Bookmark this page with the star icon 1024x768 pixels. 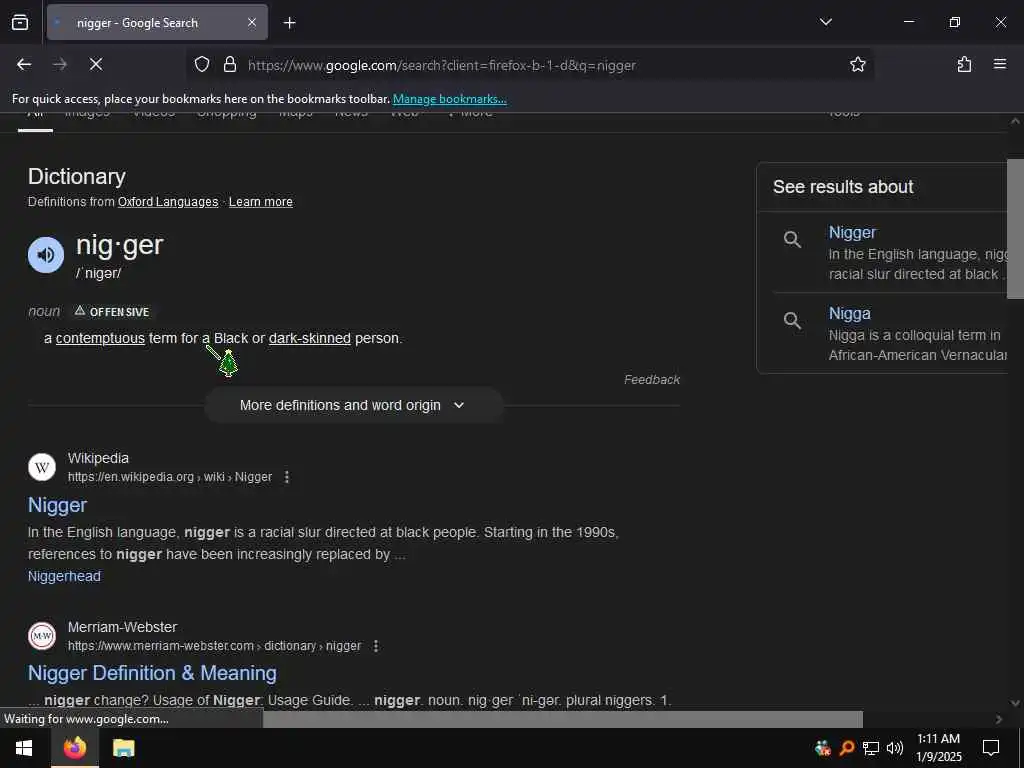pyautogui.click(x=857, y=64)
